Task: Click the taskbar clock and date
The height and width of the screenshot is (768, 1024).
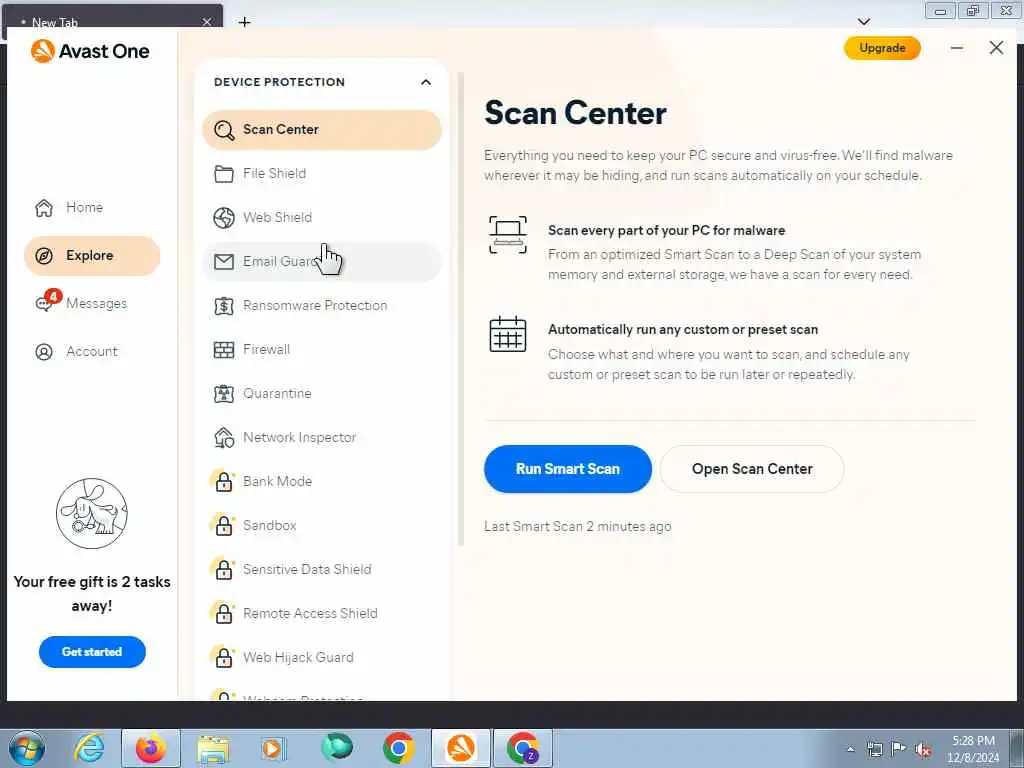Action: coord(973,749)
